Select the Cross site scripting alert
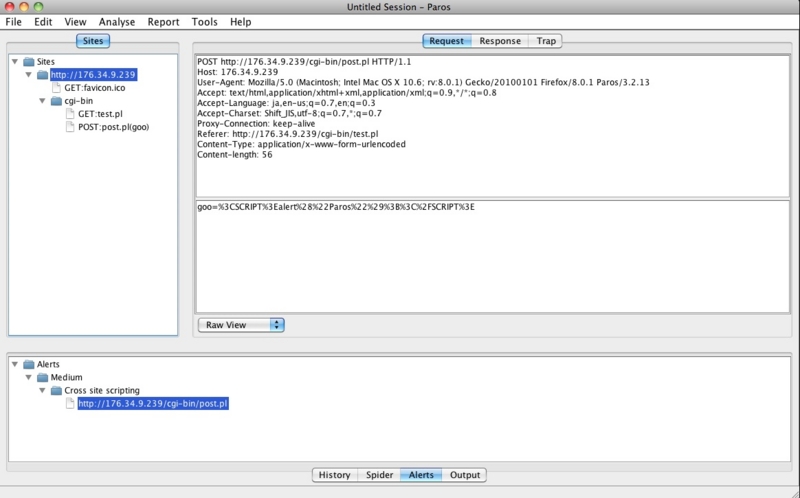 (x=102, y=390)
